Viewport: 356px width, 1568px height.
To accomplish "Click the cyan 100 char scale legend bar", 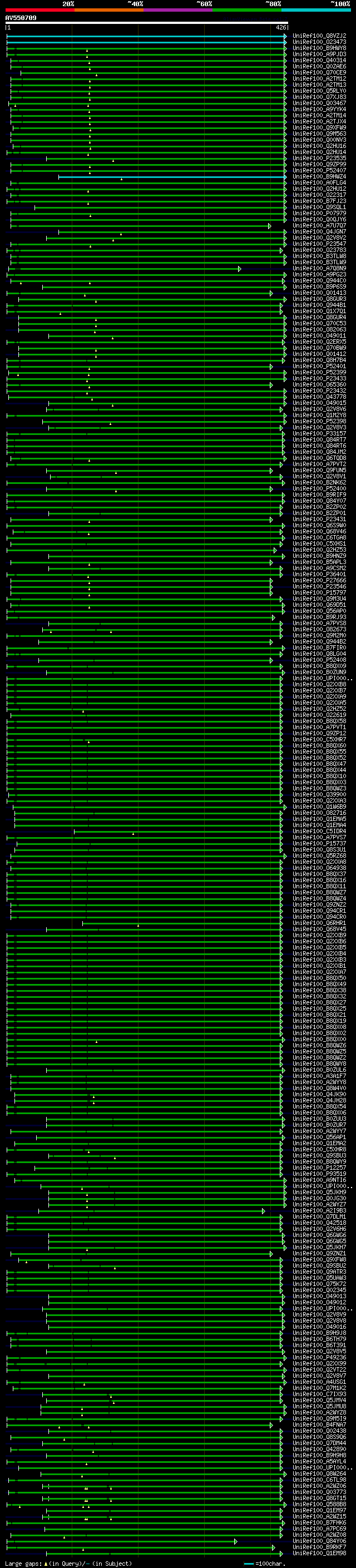I will tap(248, 1564).
